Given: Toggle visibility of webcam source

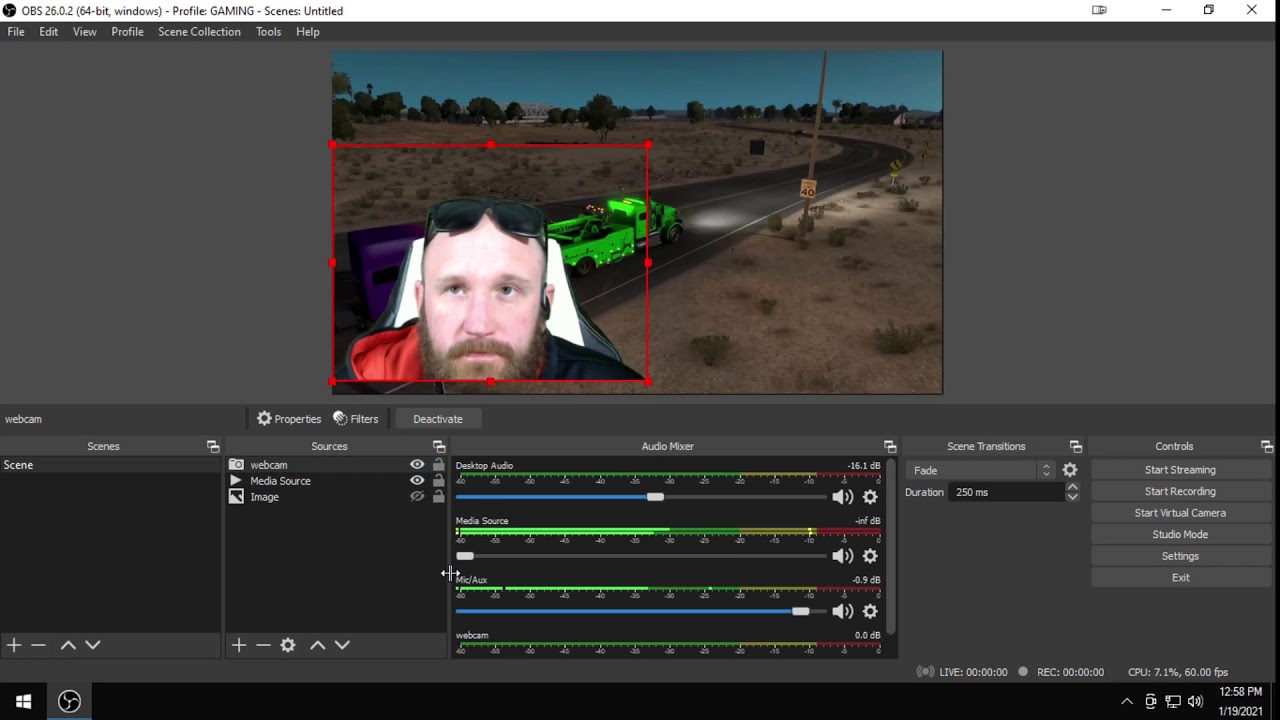Looking at the screenshot, I should 417,465.
